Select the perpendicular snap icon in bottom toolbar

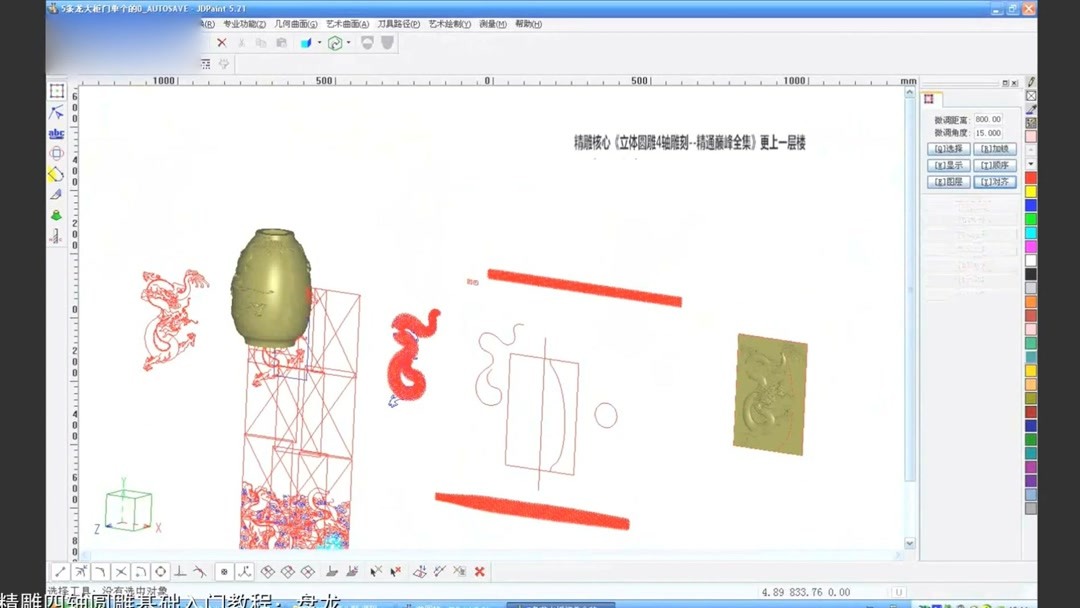tap(181, 572)
